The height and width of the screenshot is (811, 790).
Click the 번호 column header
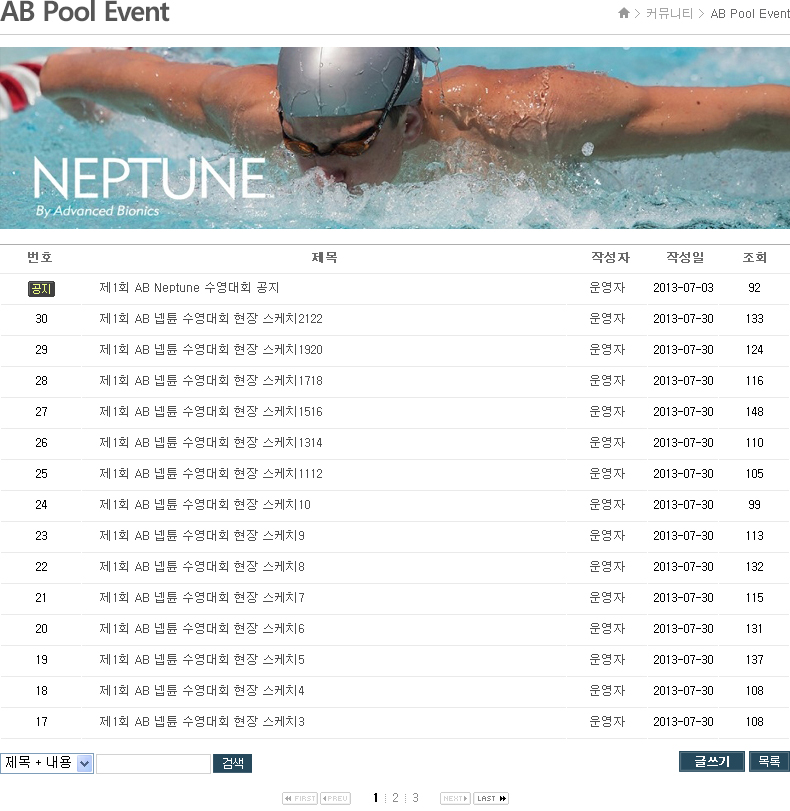(40, 258)
